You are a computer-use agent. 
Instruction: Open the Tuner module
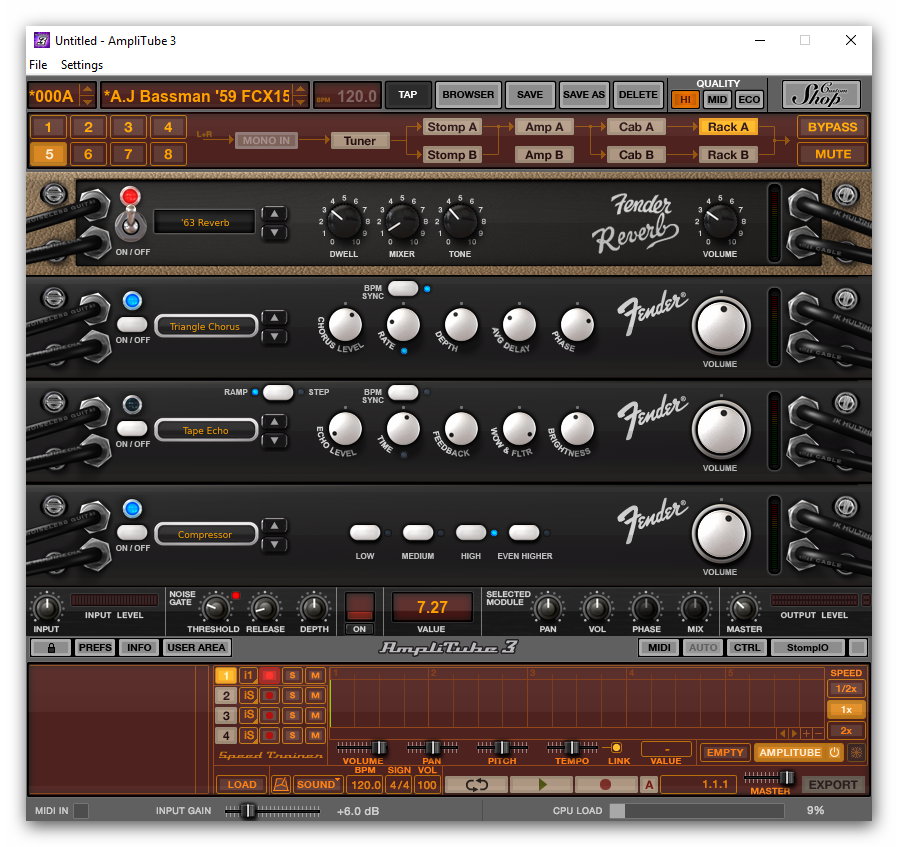click(x=360, y=141)
